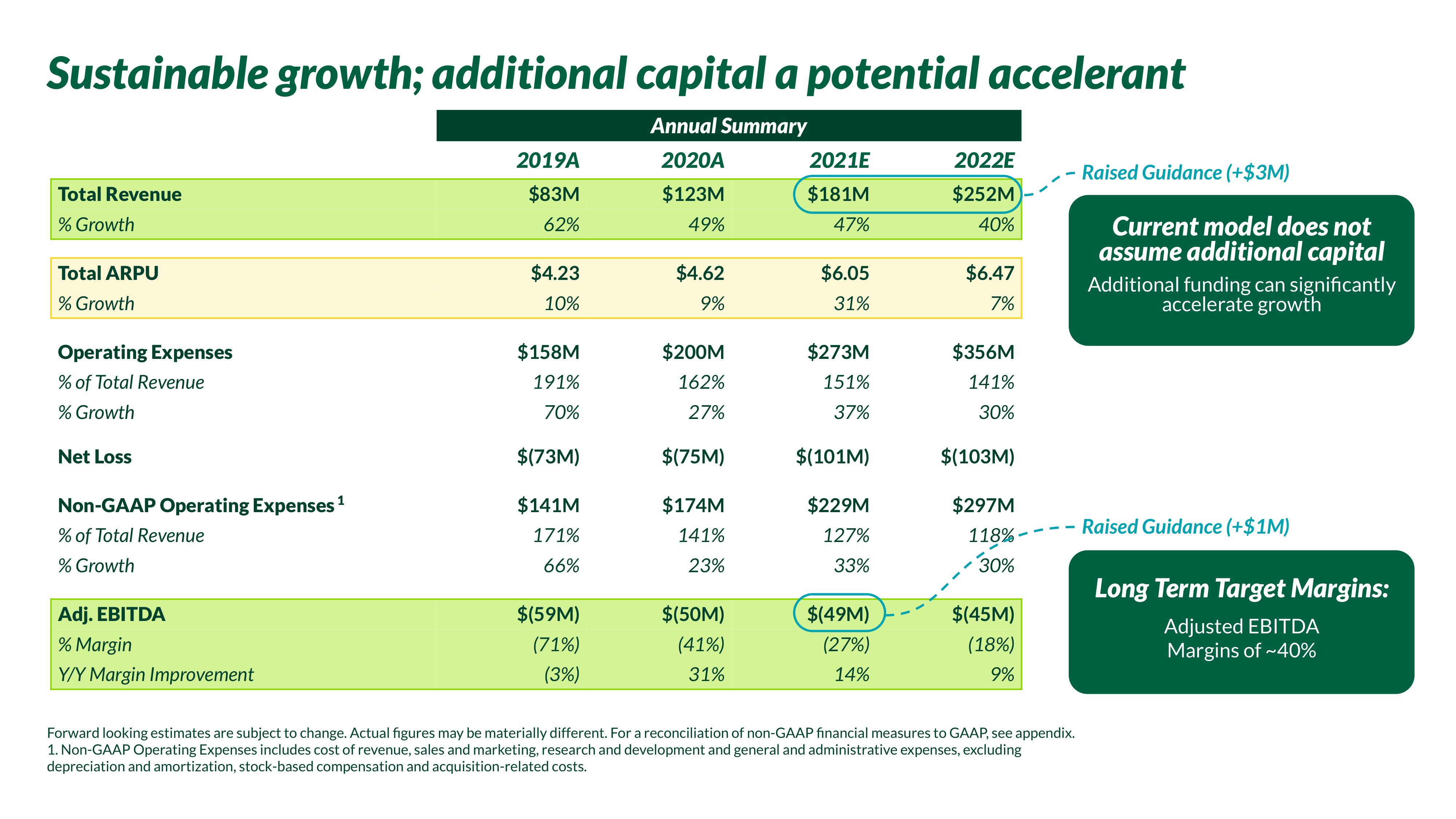Click the 'Non-GAAP Operating Expenses' row label
1456x819 pixels.
tap(196, 506)
